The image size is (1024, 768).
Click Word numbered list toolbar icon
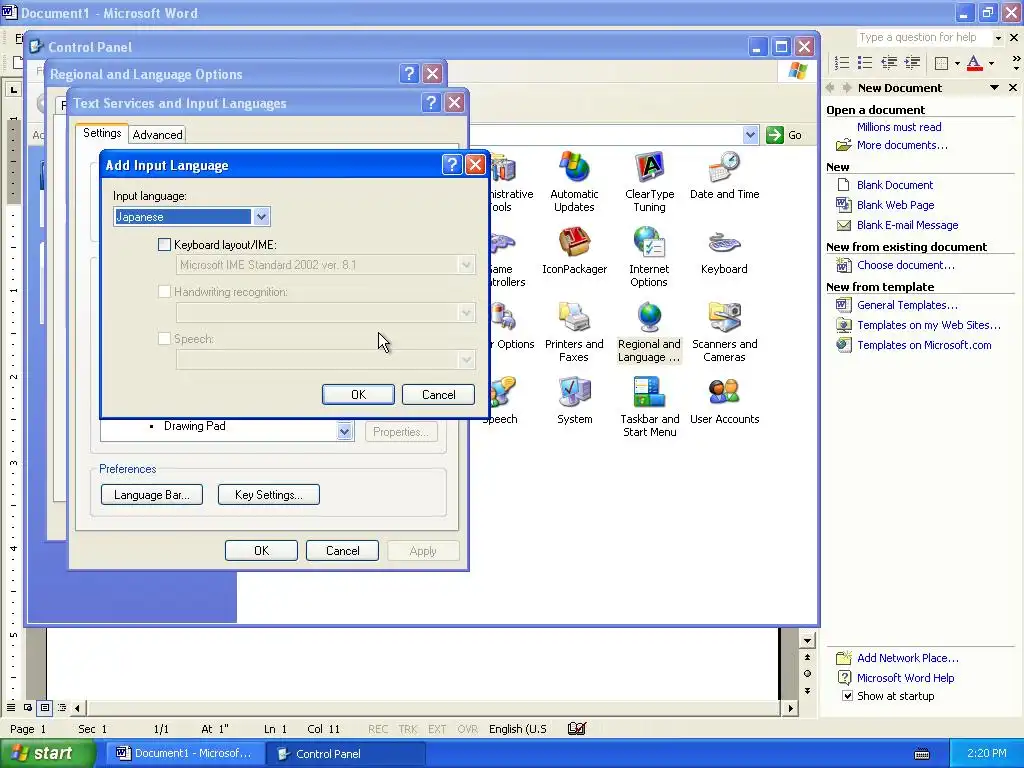[842, 63]
